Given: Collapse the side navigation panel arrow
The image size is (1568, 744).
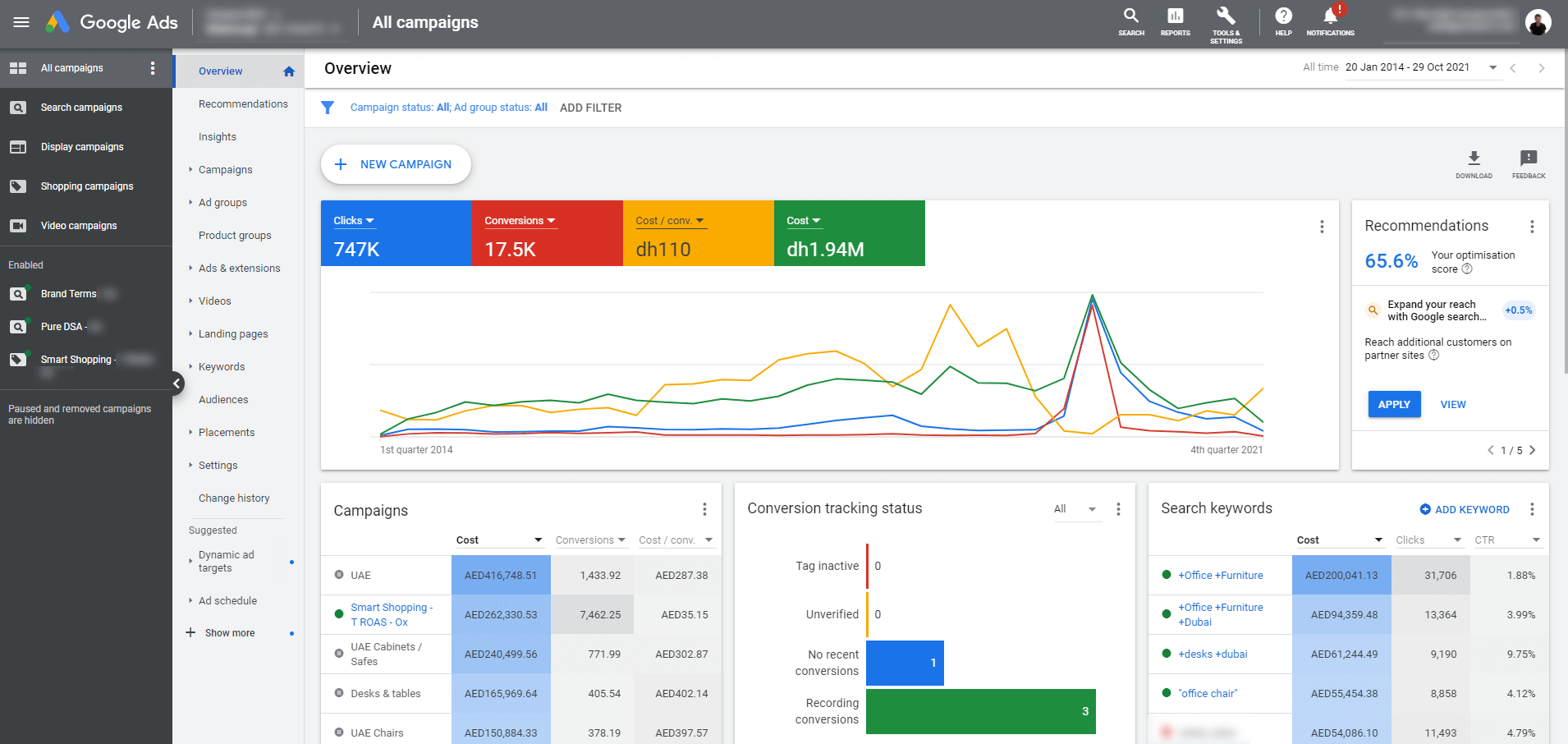Looking at the screenshot, I should pos(177,383).
